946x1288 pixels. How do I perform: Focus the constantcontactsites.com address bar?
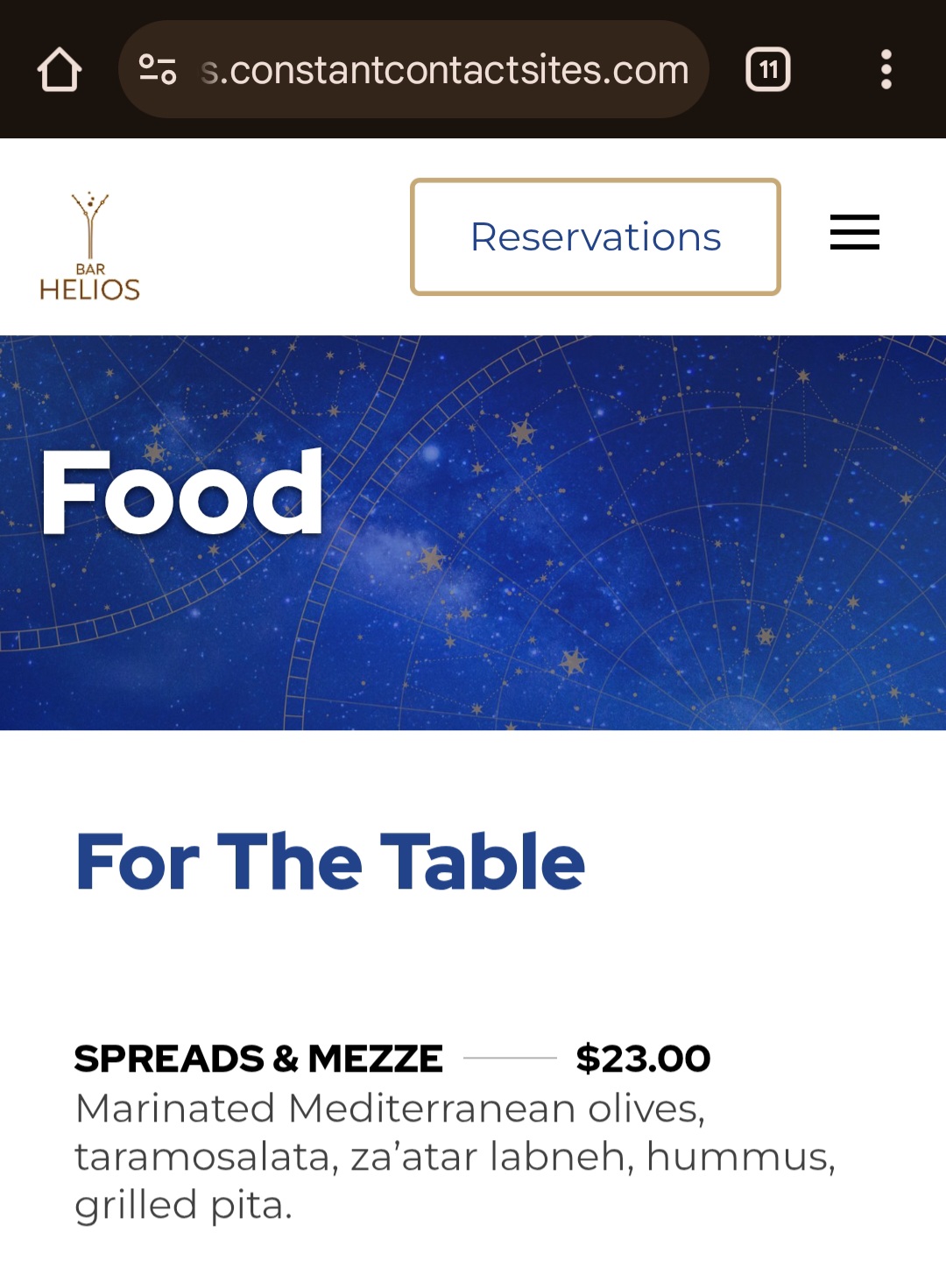pyautogui.click(x=445, y=70)
